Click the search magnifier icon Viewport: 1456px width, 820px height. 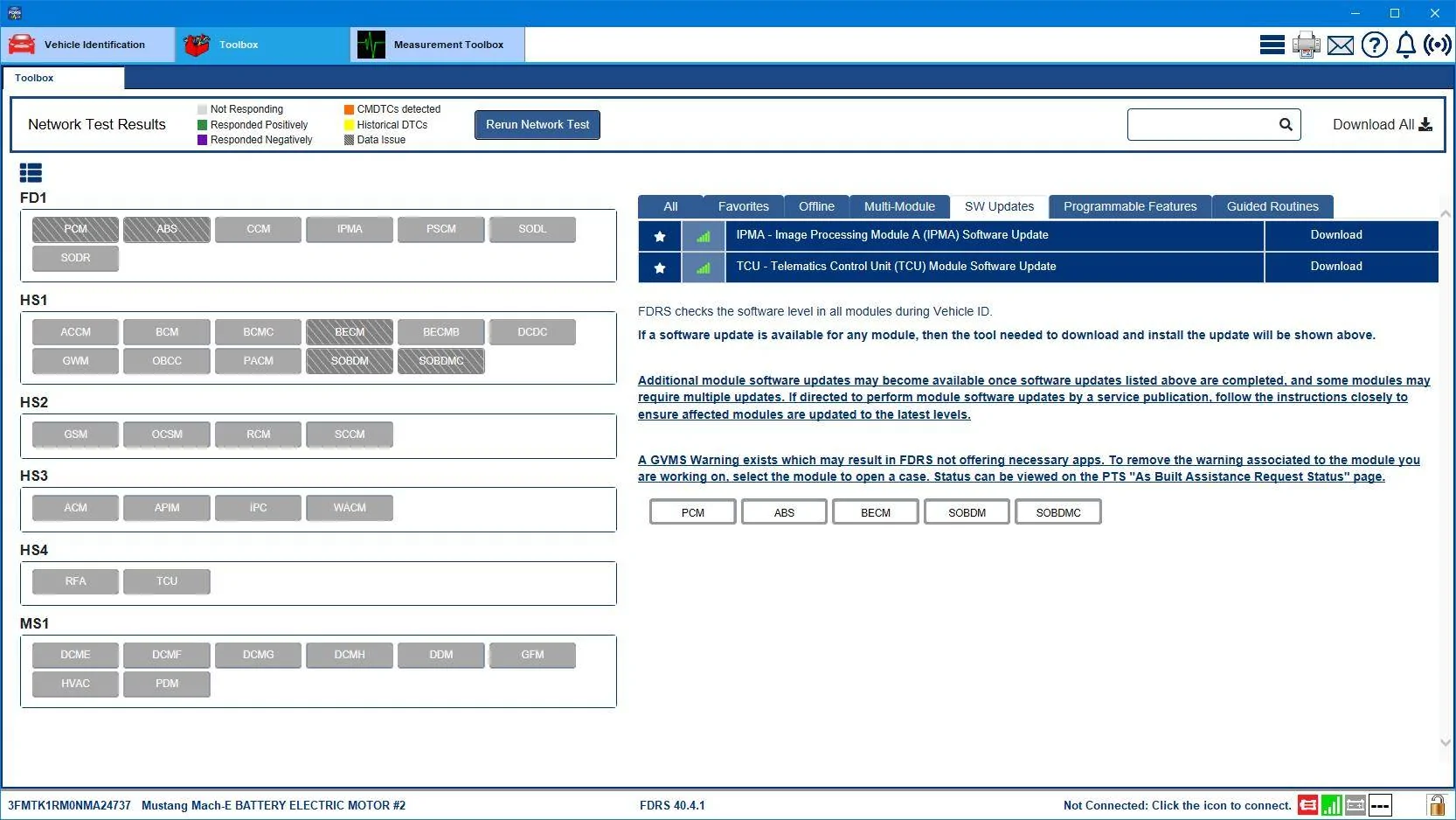point(1286,124)
